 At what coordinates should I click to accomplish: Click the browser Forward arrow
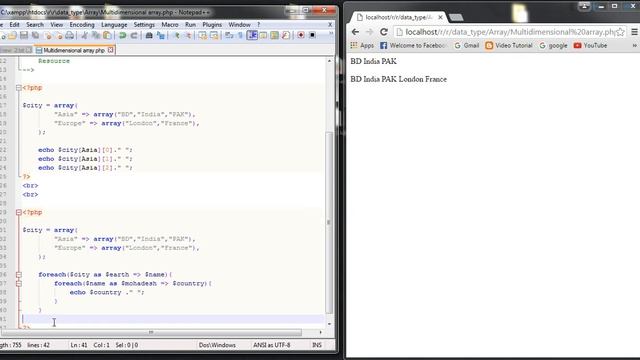[369, 32]
